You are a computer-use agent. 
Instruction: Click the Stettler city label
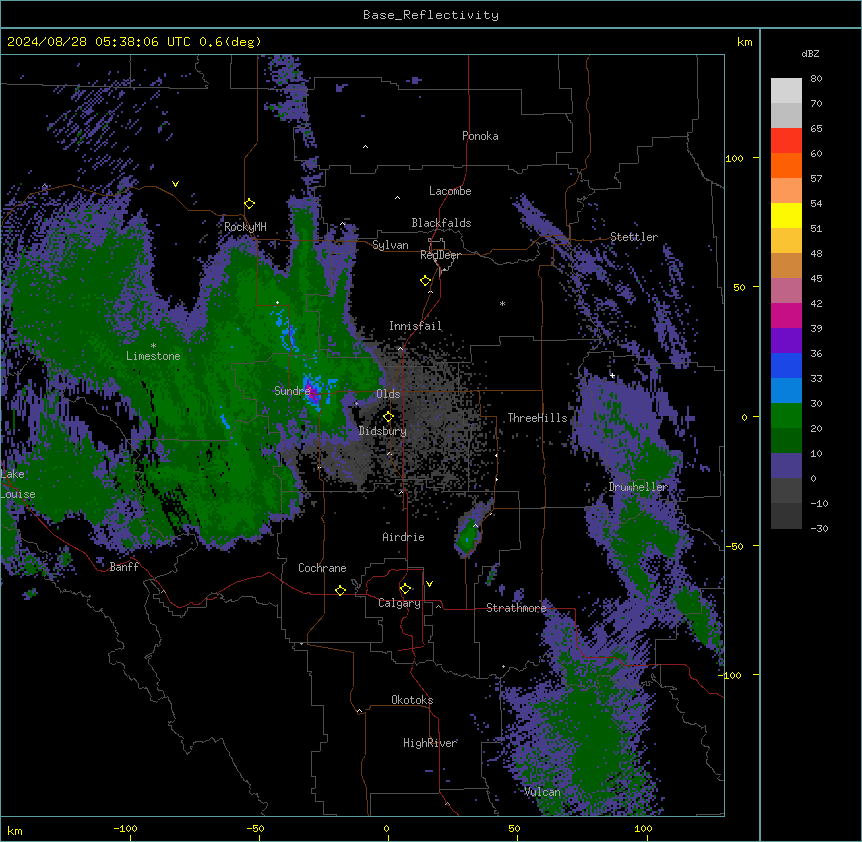point(634,237)
